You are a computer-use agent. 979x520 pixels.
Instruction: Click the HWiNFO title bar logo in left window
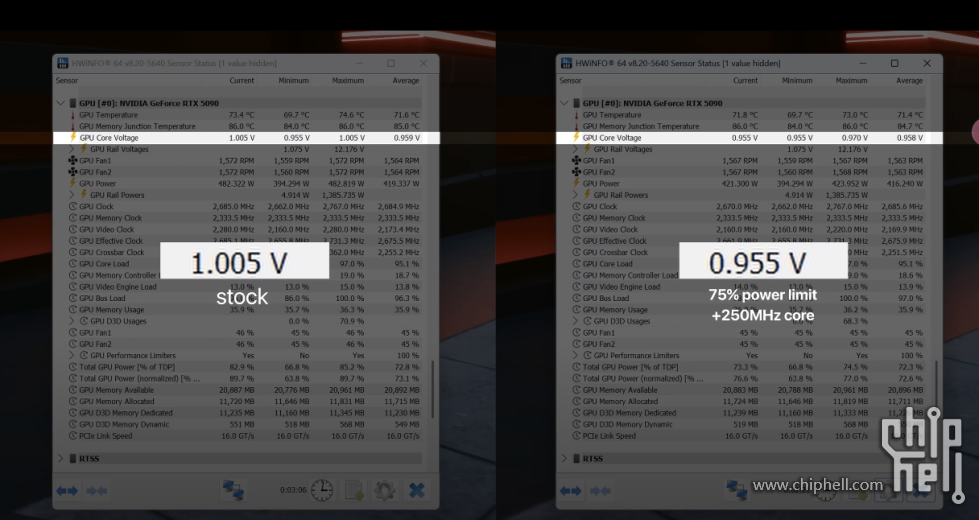click(x=62, y=63)
